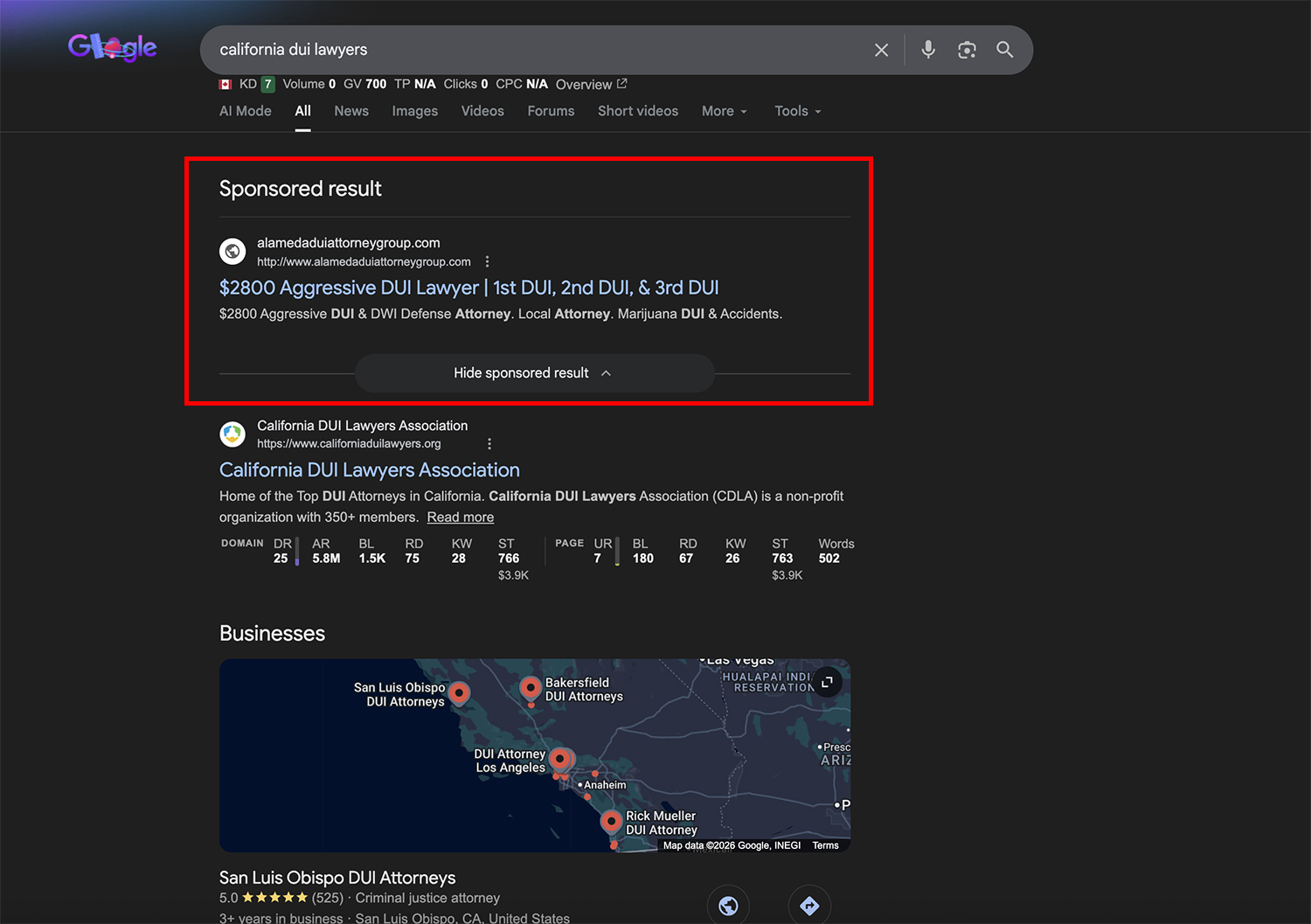Click the Bakersfield DUI Attorneys map pin
The image size is (1311, 924).
[530, 688]
